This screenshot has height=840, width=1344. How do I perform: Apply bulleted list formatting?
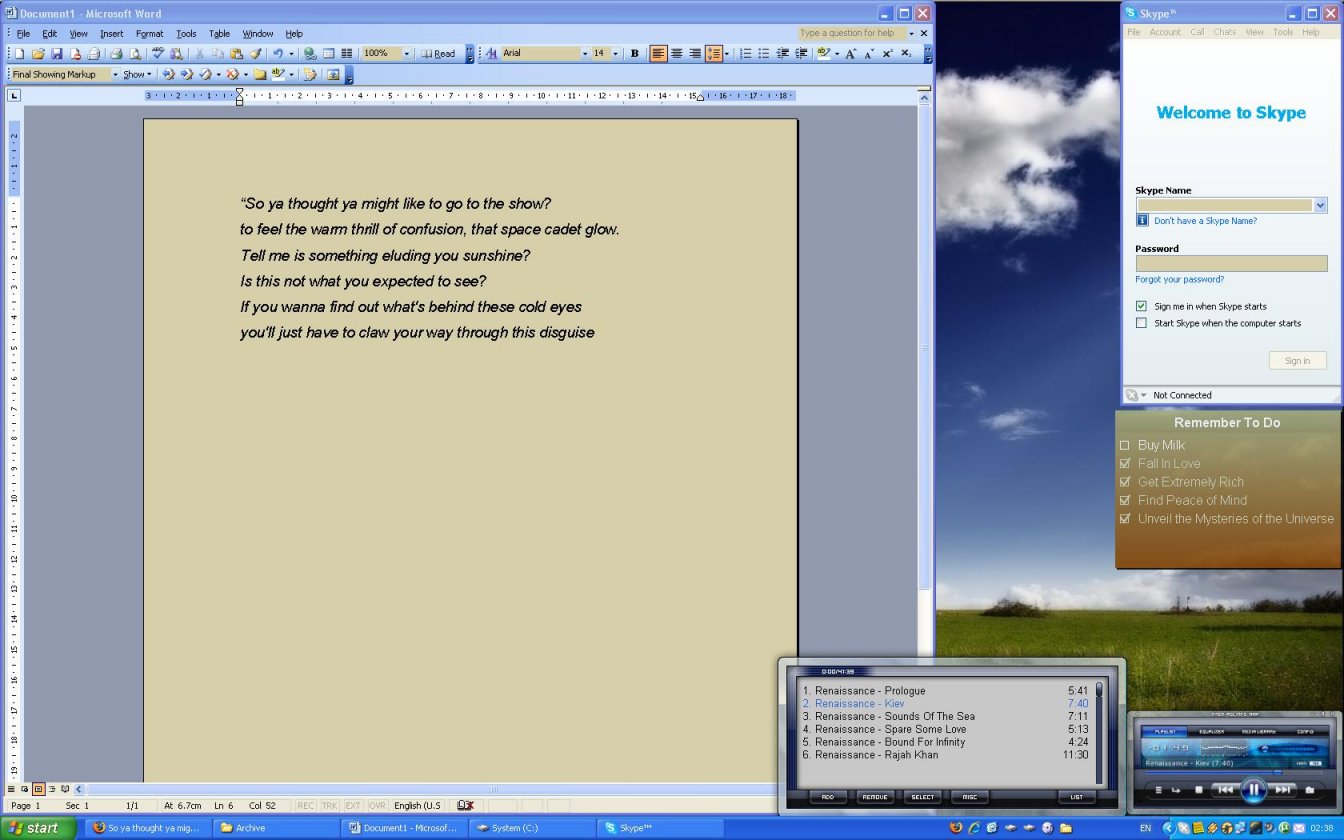coord(764,53)
